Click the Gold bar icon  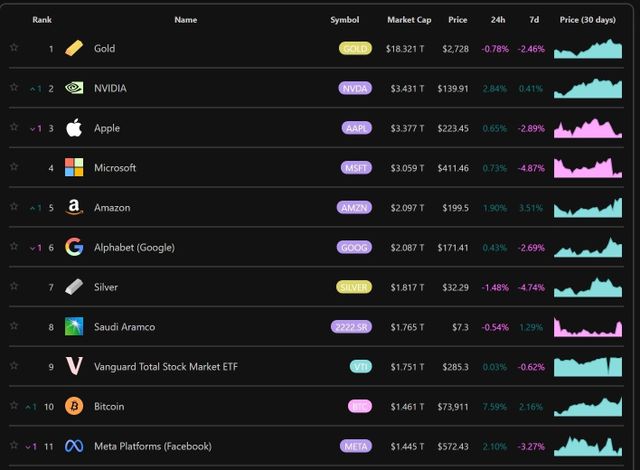click(74, 48)
